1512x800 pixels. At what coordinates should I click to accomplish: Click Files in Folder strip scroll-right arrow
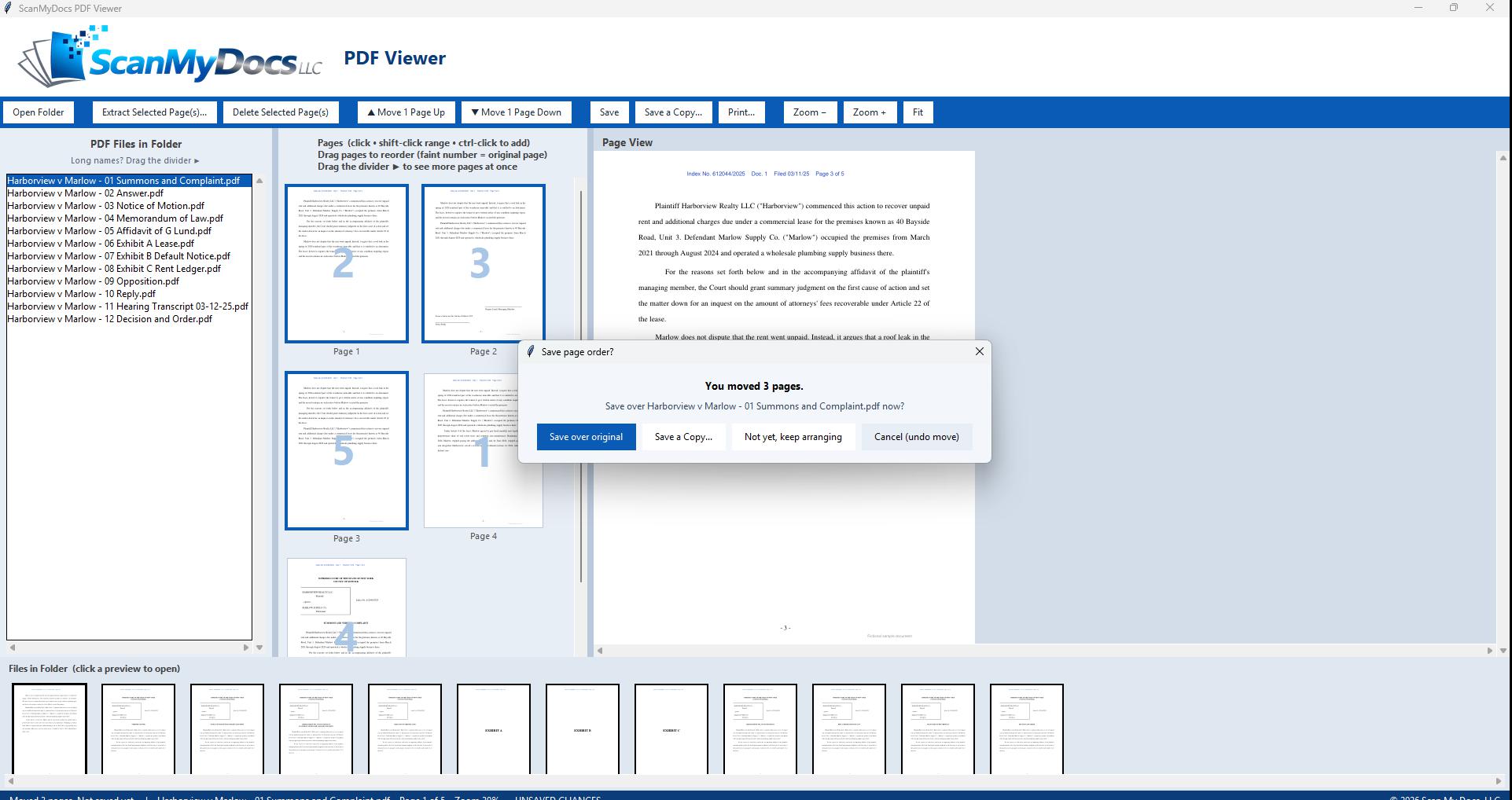point(1499,781)
